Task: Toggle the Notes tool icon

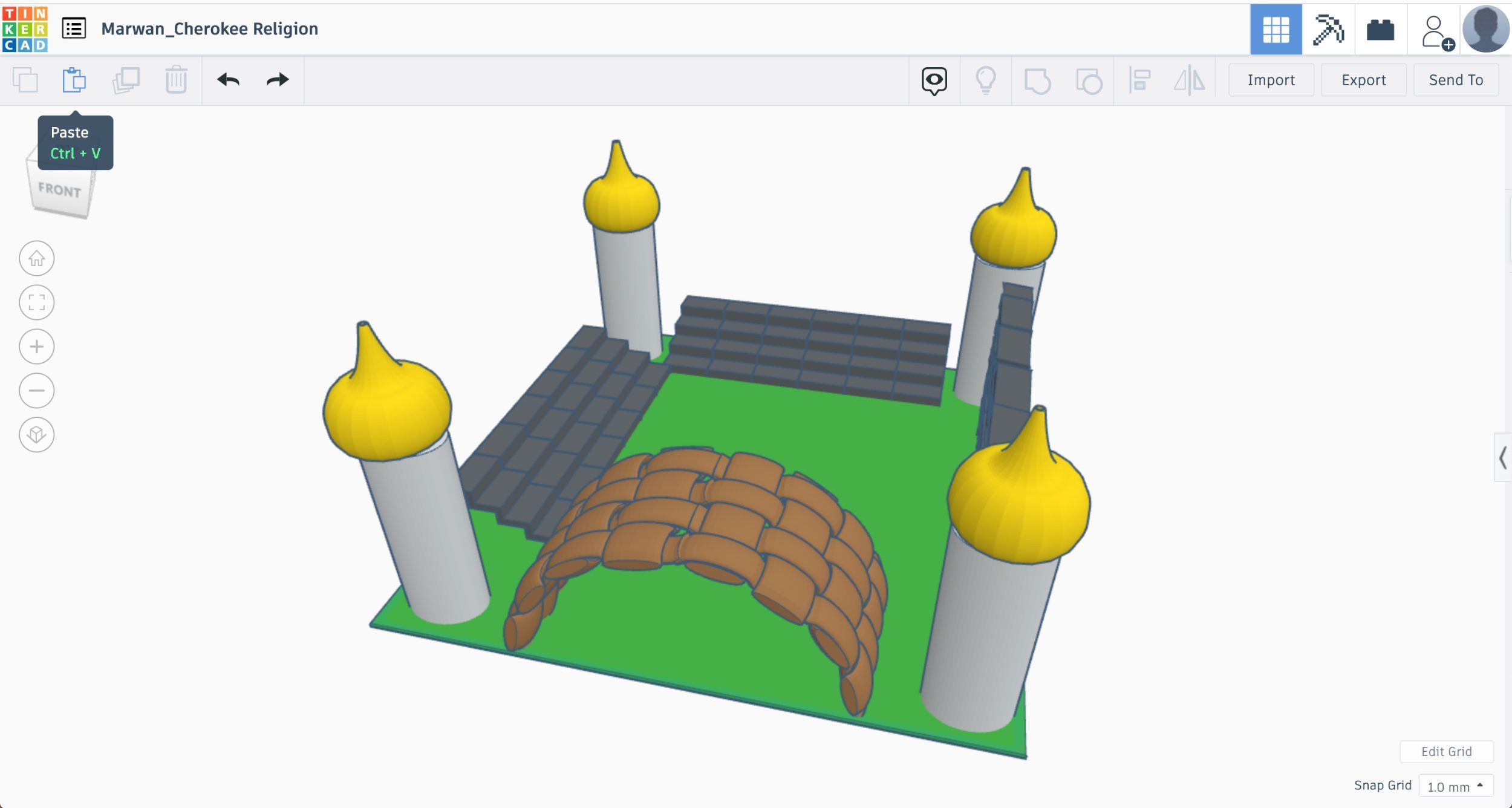Action: (934, 80)
